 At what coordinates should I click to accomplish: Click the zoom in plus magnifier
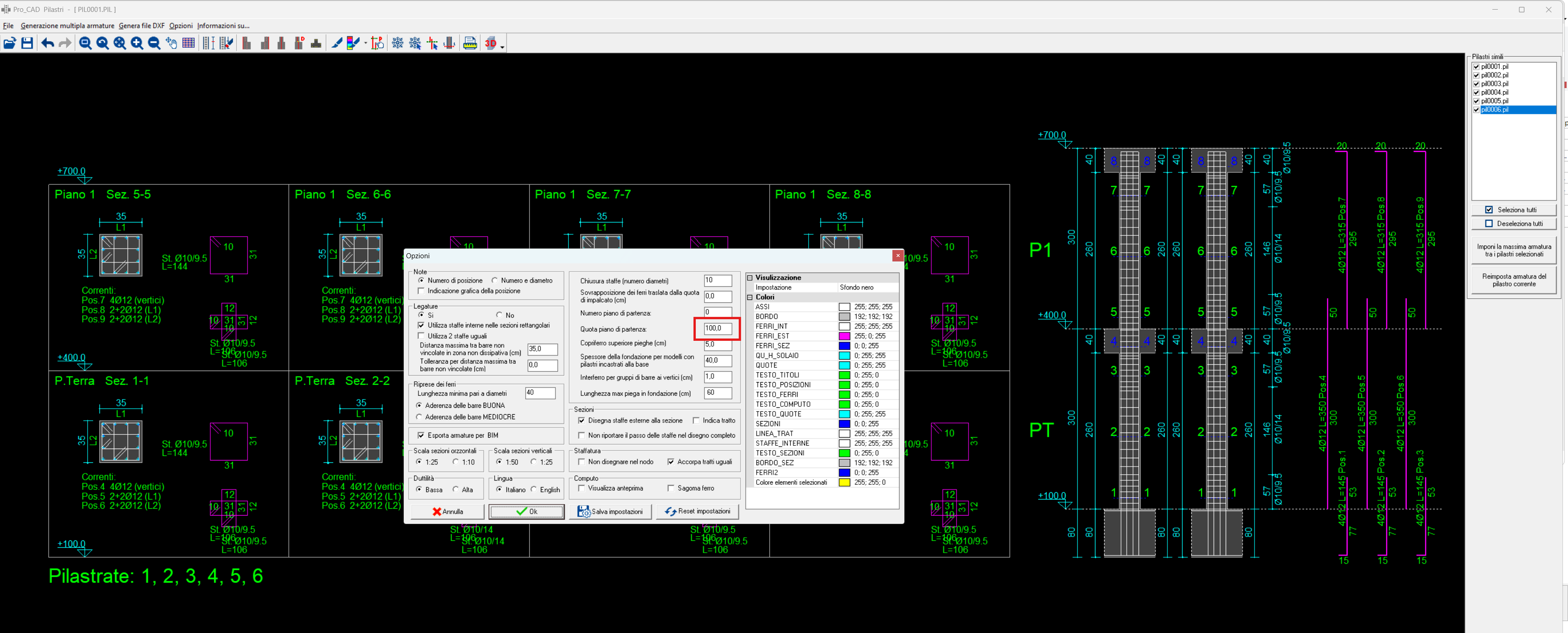pos(137,43)
